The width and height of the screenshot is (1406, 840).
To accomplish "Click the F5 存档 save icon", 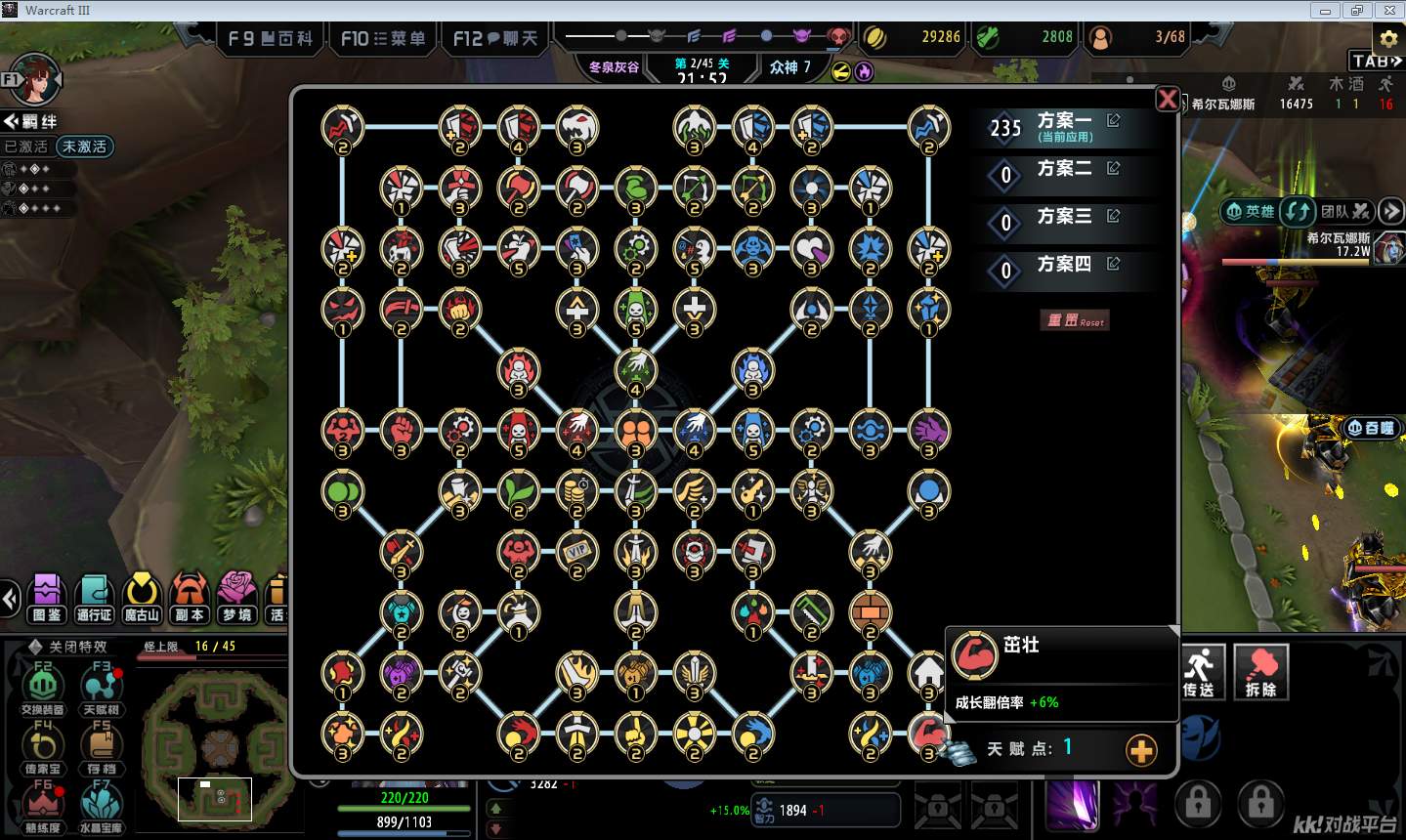I will 102,747.
